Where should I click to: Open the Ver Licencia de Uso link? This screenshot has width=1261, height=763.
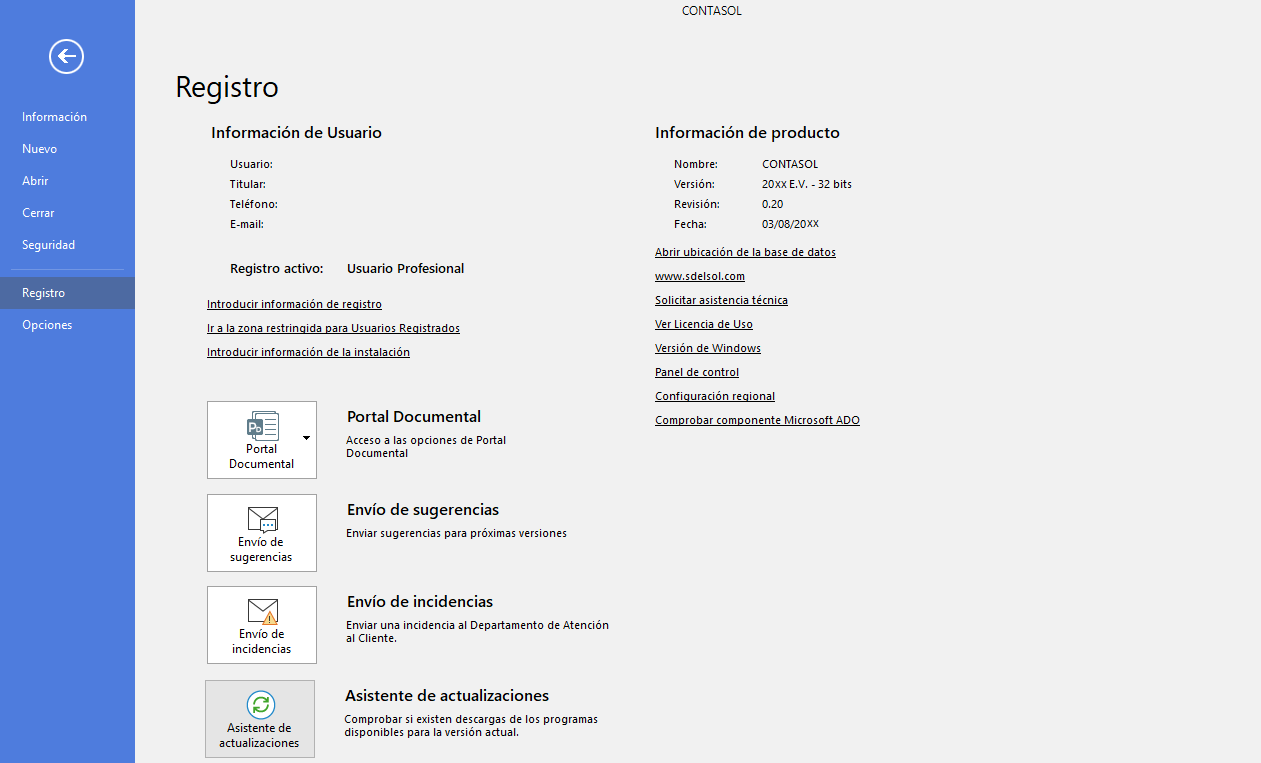[x=704, y=324]
